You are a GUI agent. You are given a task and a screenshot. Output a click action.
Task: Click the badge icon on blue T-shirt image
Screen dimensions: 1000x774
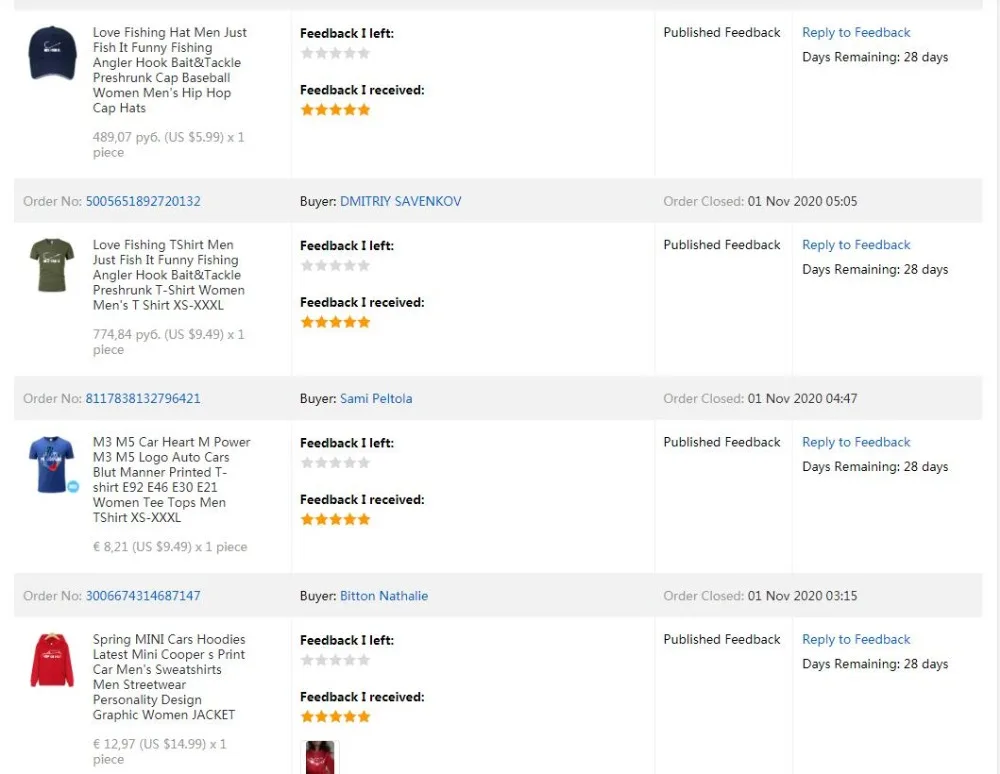coord(73,487)
